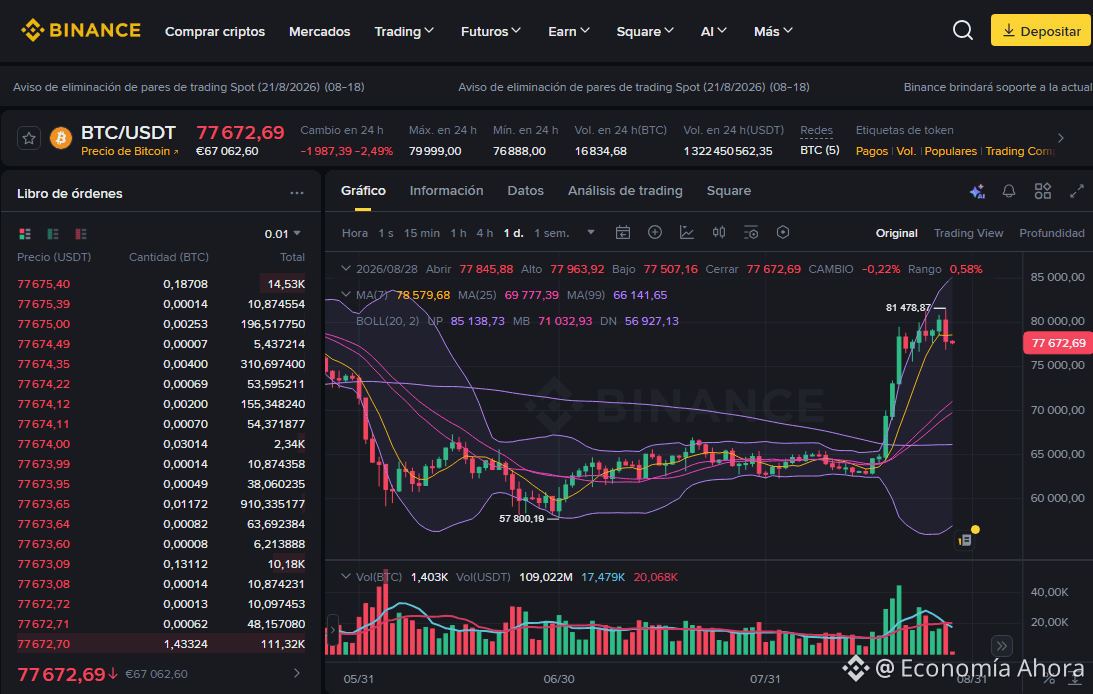Open the AI chart assistant sparkle icon

pyautogui.click(x=977, y=191)
